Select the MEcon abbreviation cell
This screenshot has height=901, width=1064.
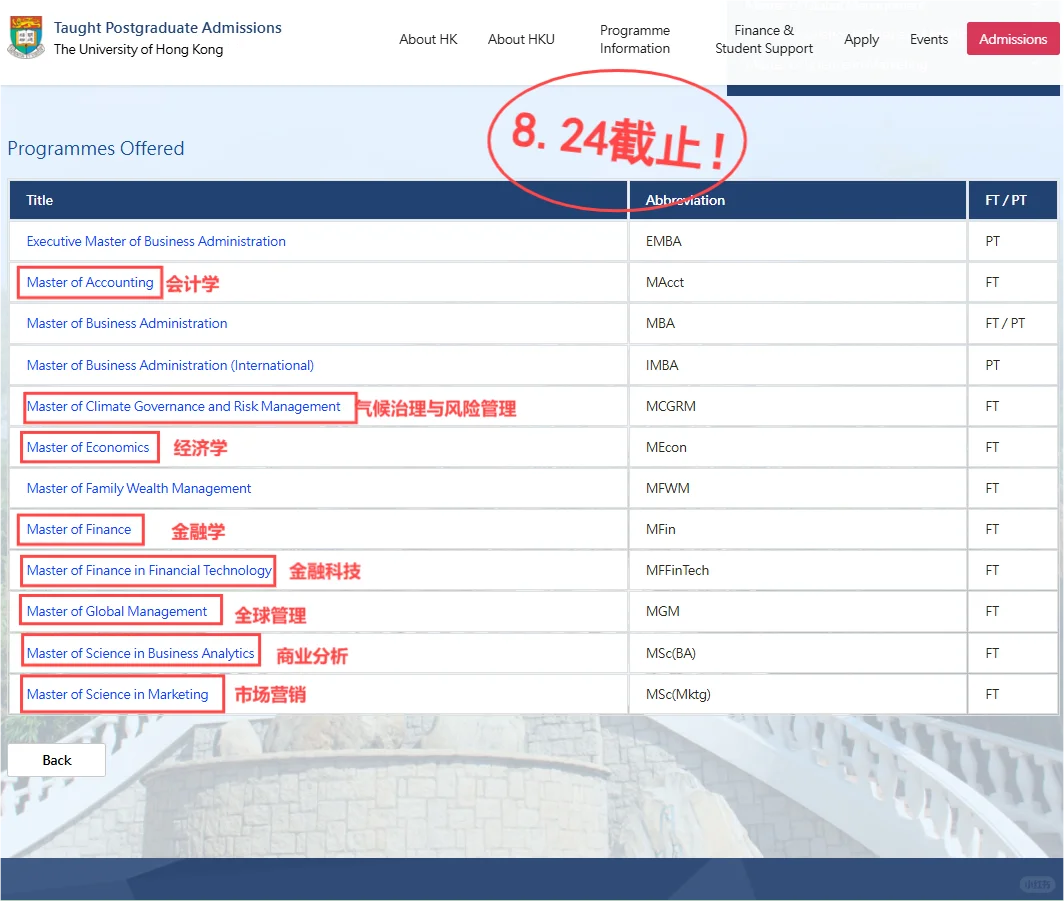click(797, 447)
